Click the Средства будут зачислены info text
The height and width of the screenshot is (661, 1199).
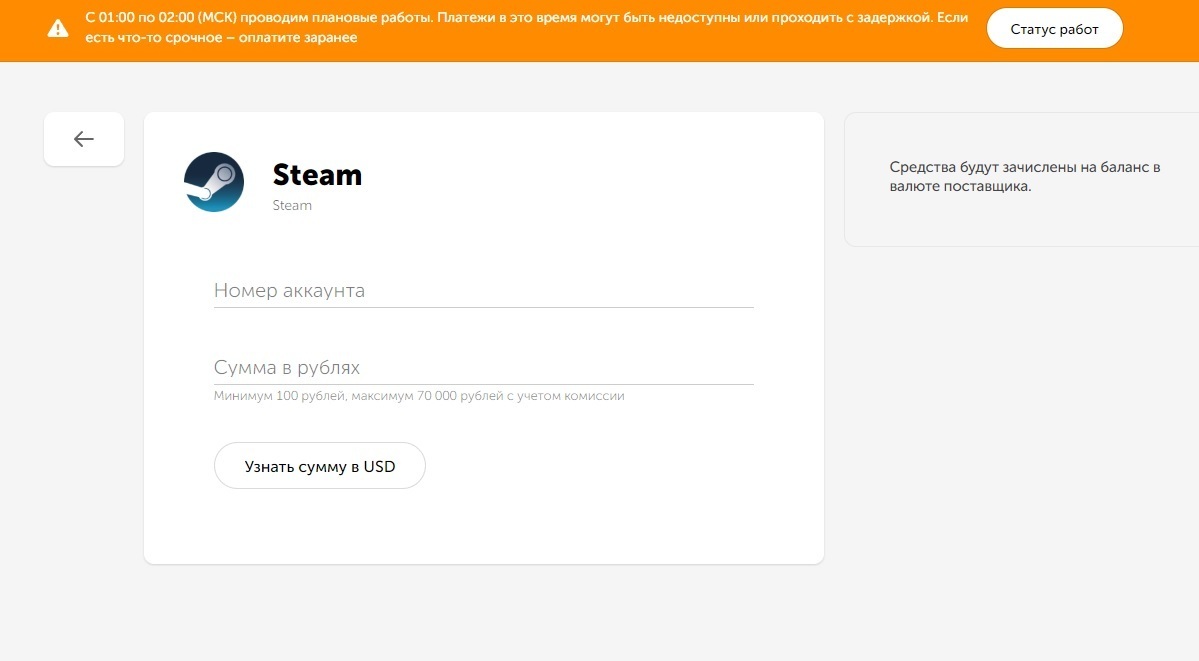point(1025,177)
